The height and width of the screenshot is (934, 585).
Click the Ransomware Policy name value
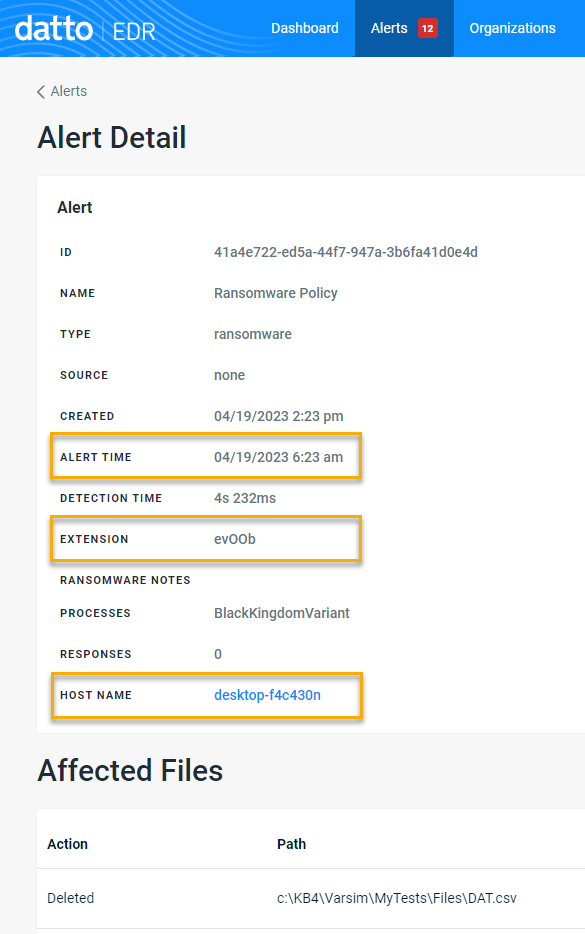(276, 293)
